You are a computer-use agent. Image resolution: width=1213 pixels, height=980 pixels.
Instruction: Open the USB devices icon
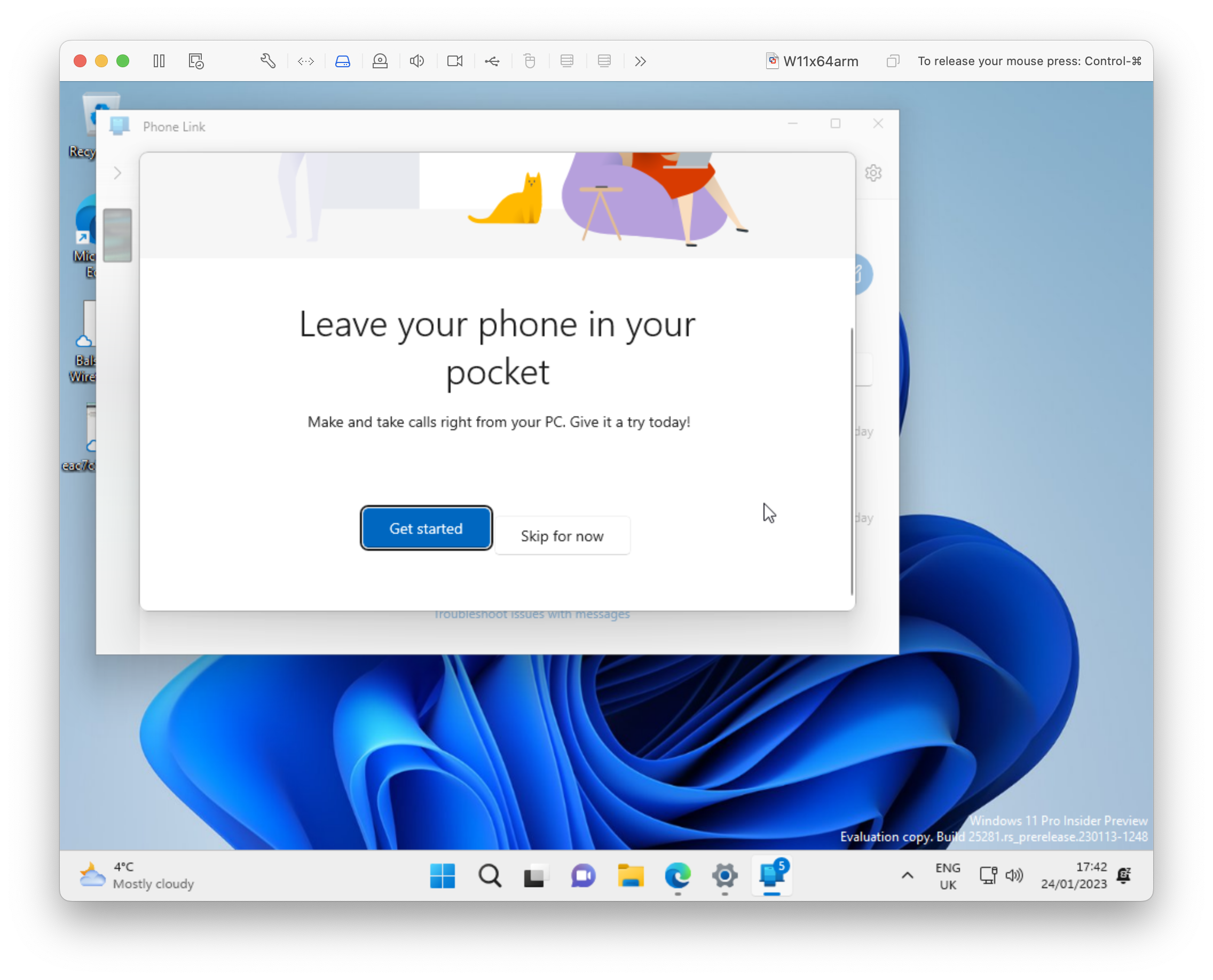tap(492, 61)
